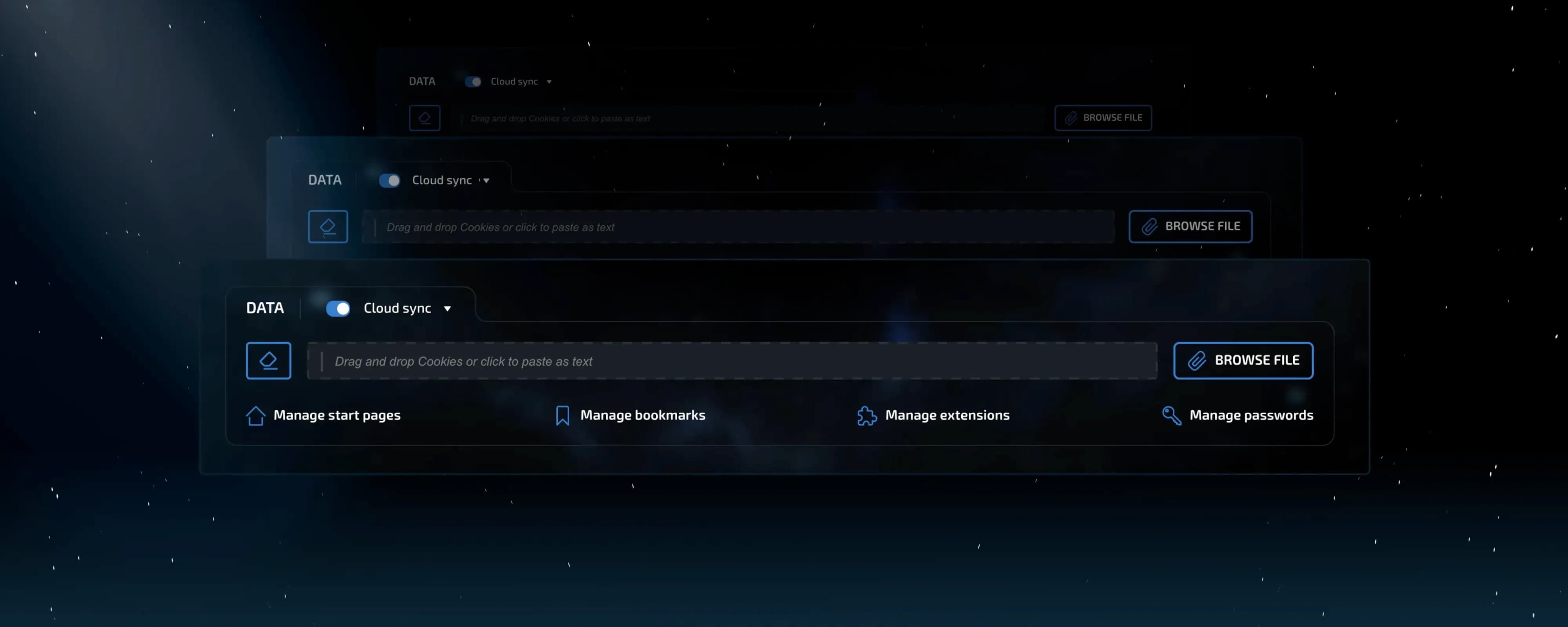
Task: Toggle Cloud sync switch in back panel
Action: 473,82
